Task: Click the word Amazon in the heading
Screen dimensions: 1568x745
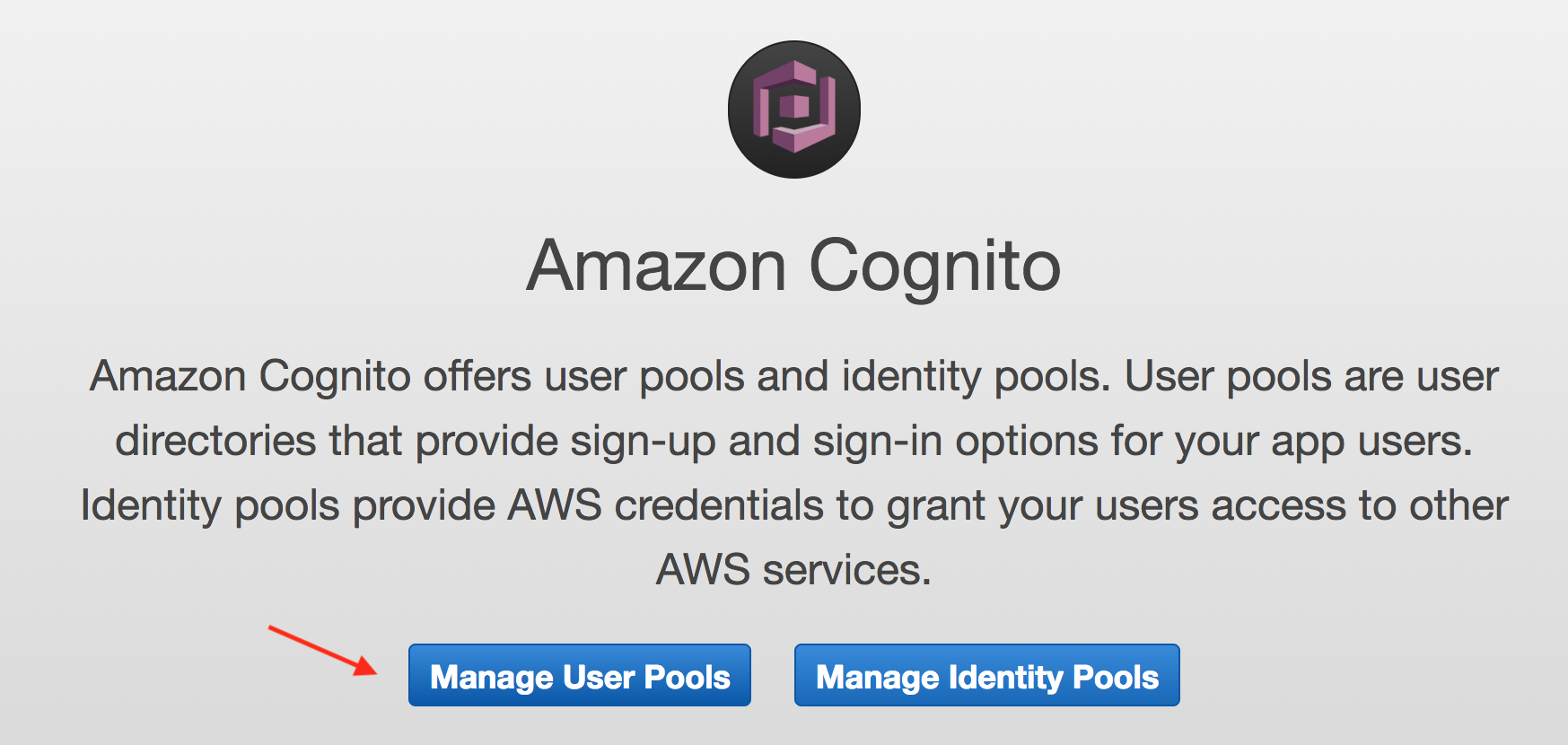Action: (x=657, y=267)
